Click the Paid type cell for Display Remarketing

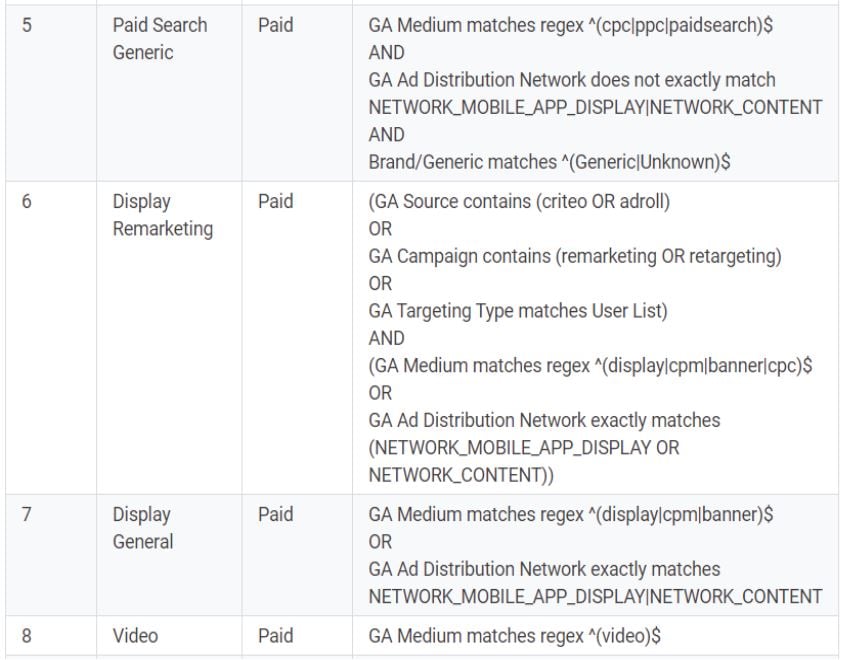click(x=297, y=338)
